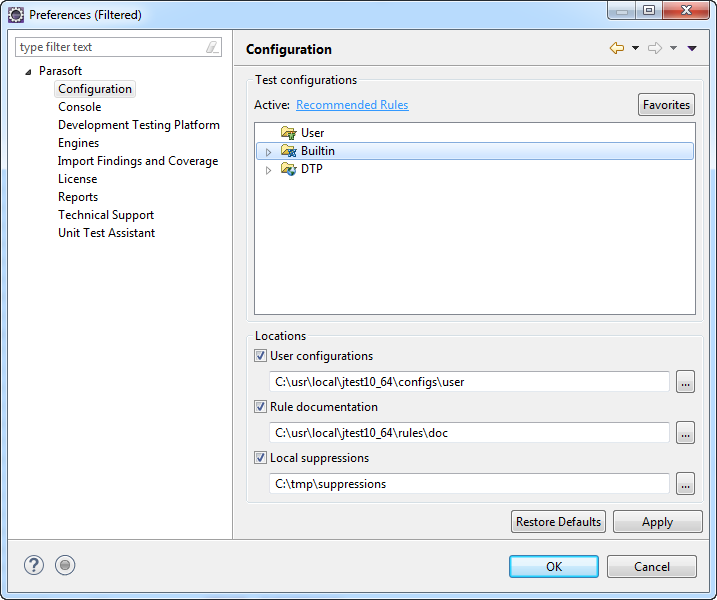Expand the DTP tree node
This screenshot has height=600, width=717.
268,170
